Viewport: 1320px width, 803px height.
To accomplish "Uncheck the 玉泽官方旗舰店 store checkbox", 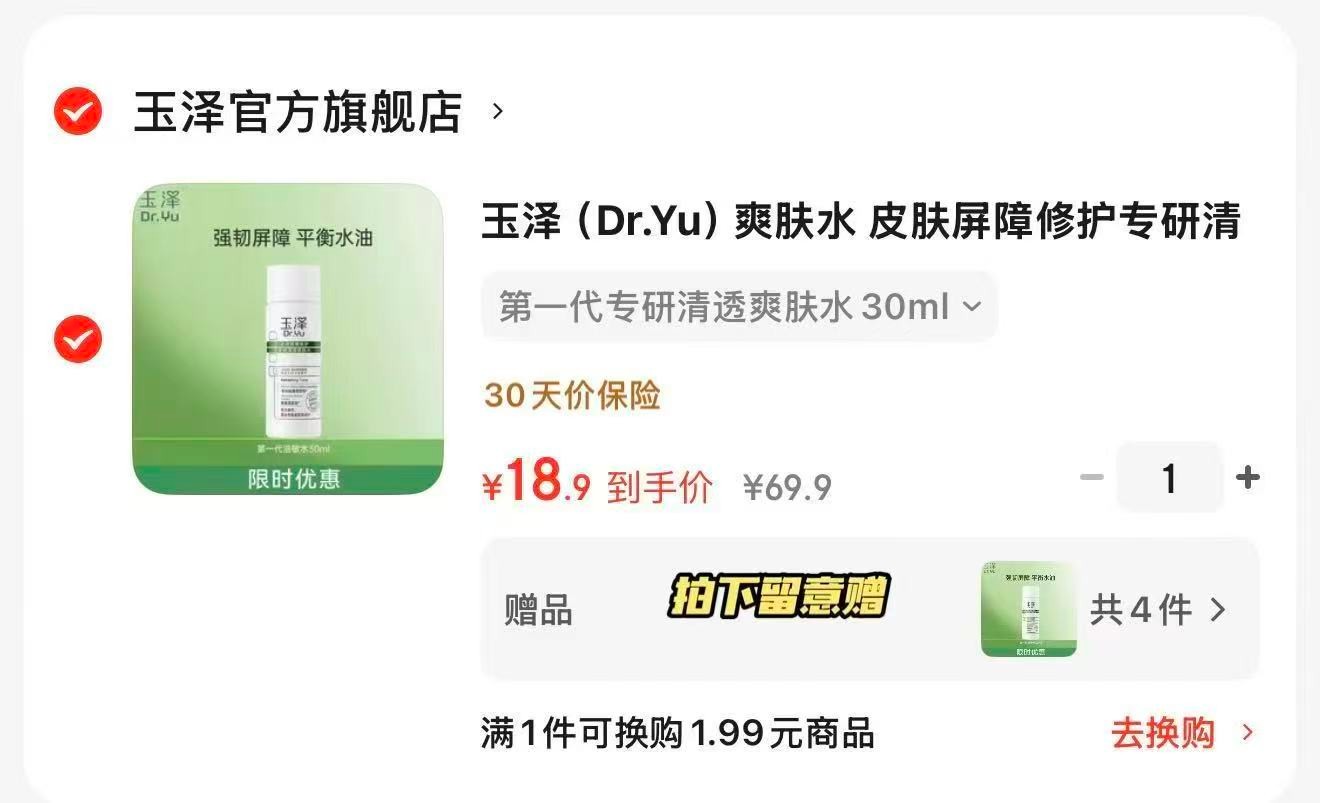I will click(78, 111).
